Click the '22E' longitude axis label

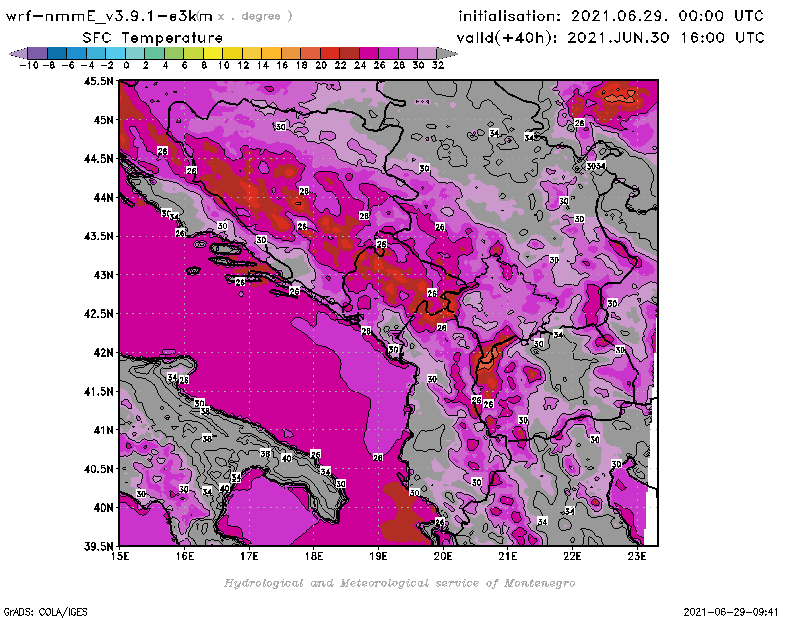click(x=572, y=556)
